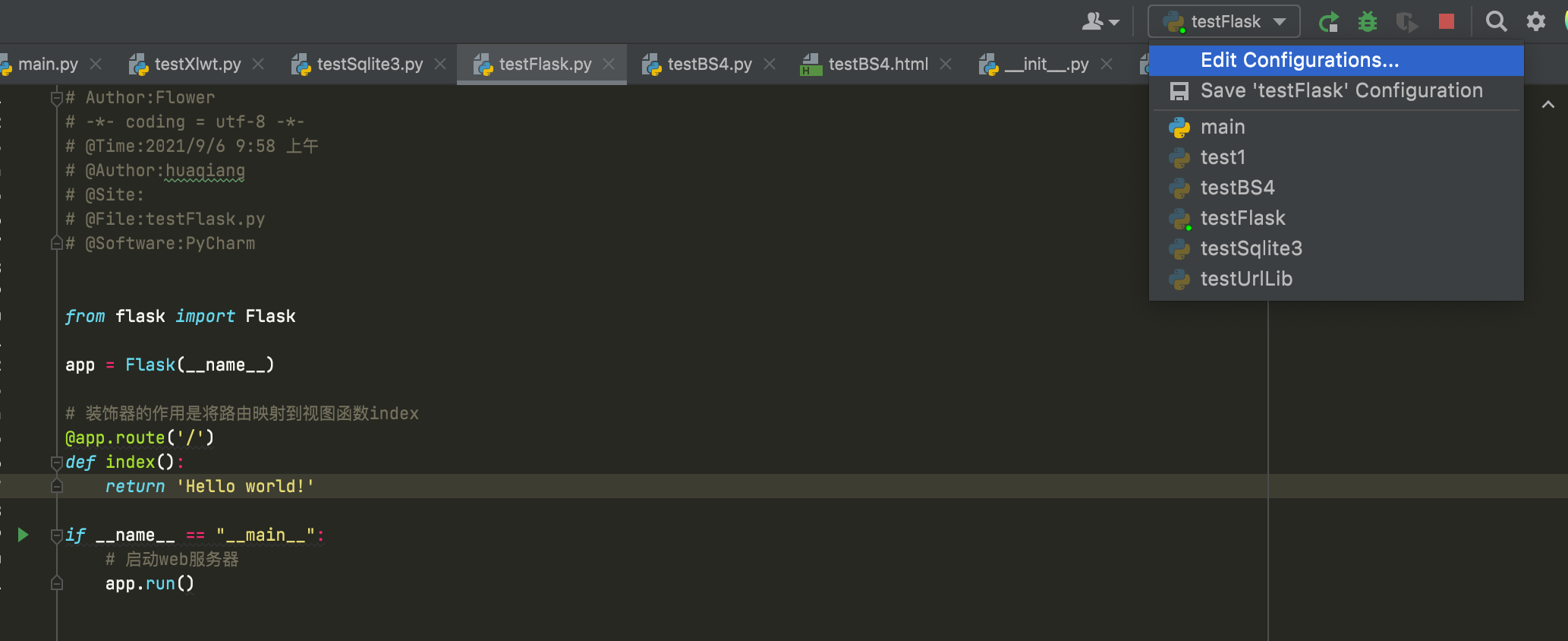
Task: Click the fold end marker at app.run()
Action: (56, 583)
